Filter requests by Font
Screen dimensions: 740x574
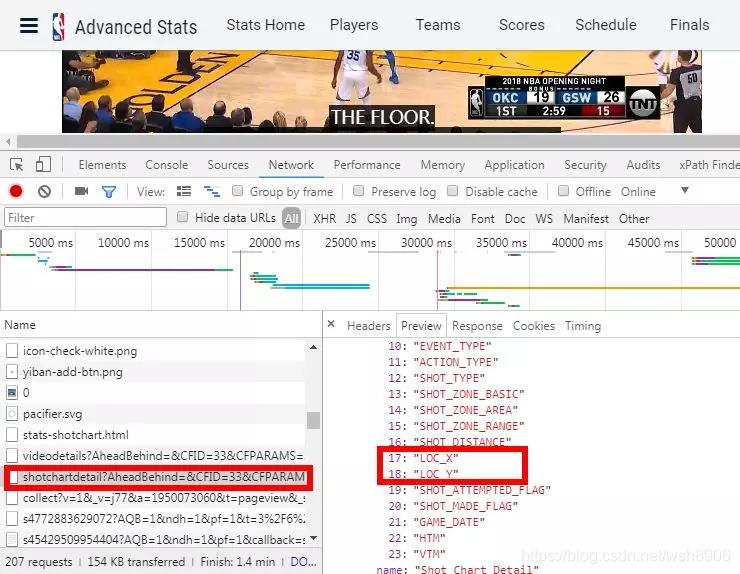coord(482,219)
